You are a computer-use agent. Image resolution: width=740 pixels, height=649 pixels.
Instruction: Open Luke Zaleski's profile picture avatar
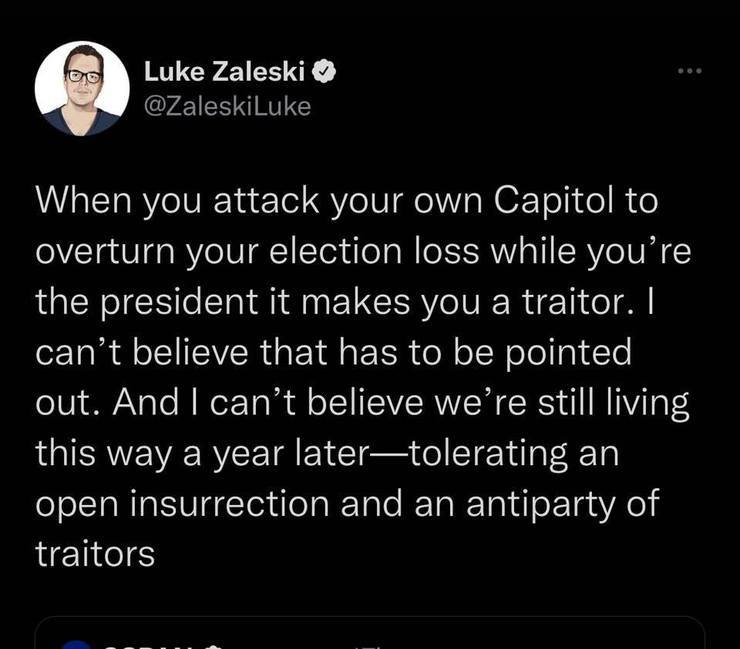[82, 88]
